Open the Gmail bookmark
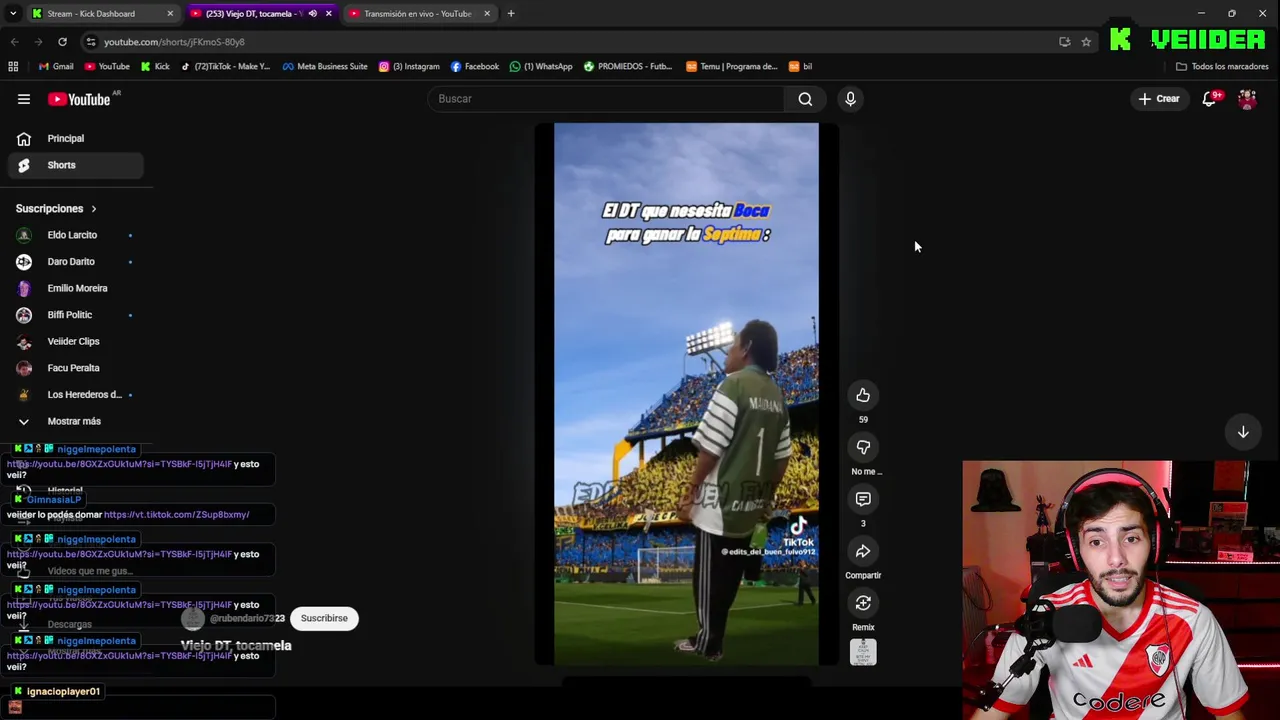The height and width of the screenshot is (720, 1280). click(x=56, y=67)
